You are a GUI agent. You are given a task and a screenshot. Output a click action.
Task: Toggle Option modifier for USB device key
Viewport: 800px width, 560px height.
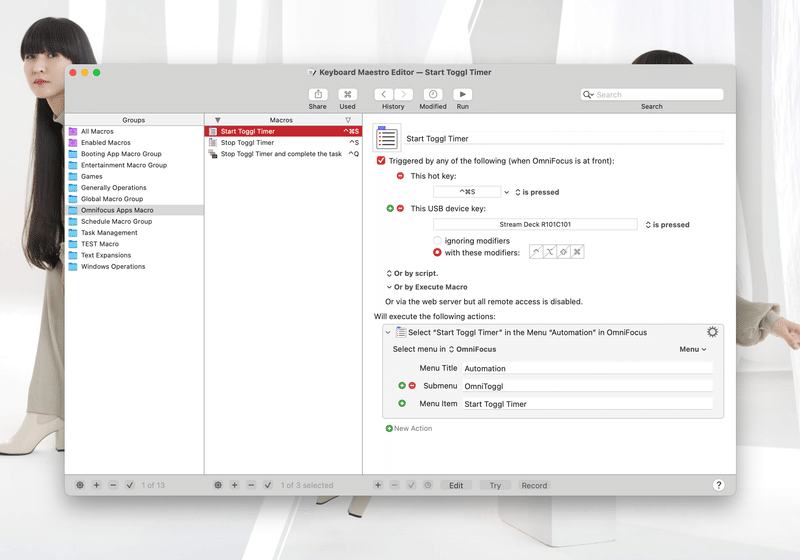pyautogui.click(x=550, y=252)
